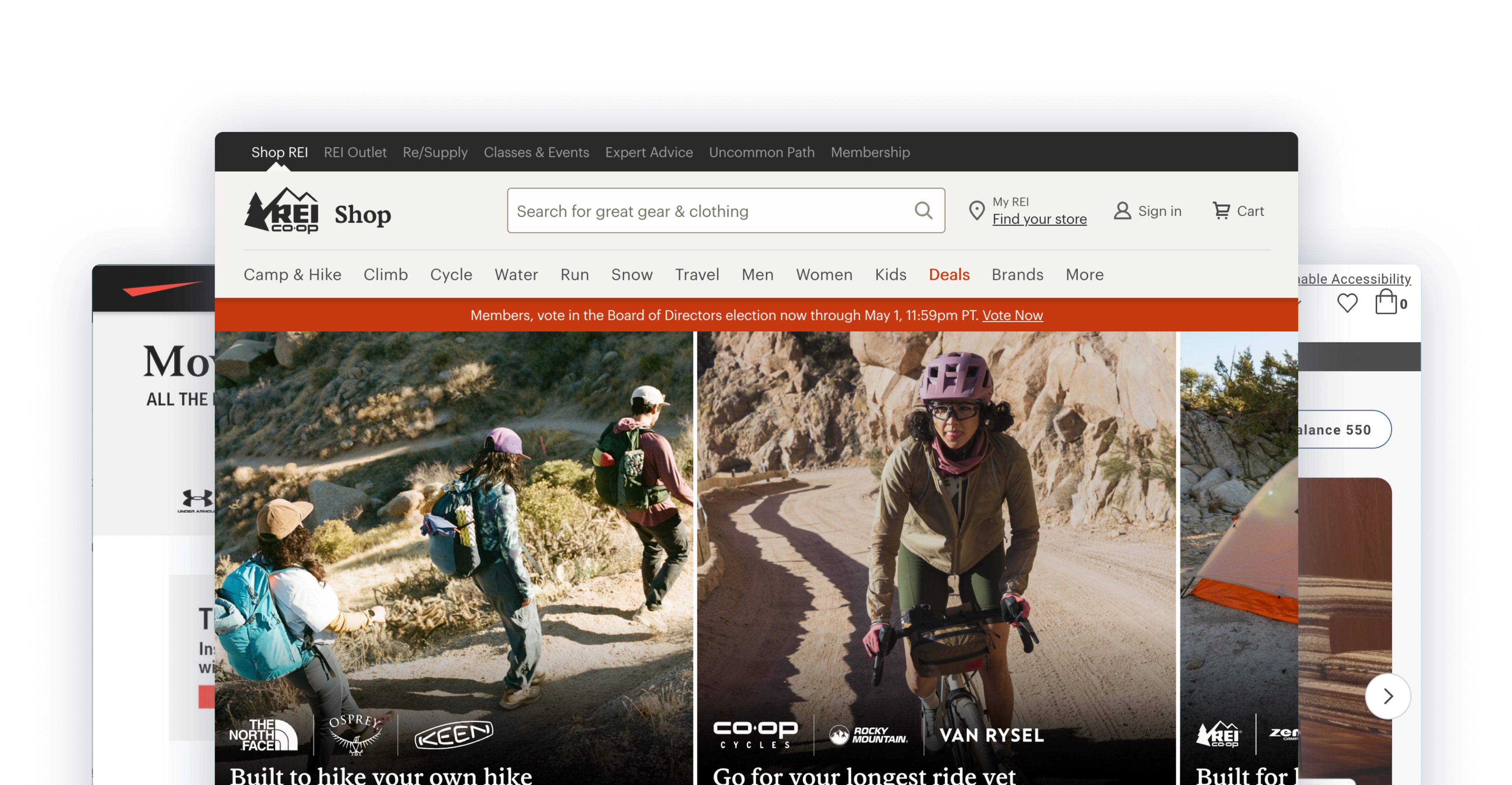Expand the More navigation menu
Image resolution: width=1512 pixels, height=785 pixels.
[1084, 274]
